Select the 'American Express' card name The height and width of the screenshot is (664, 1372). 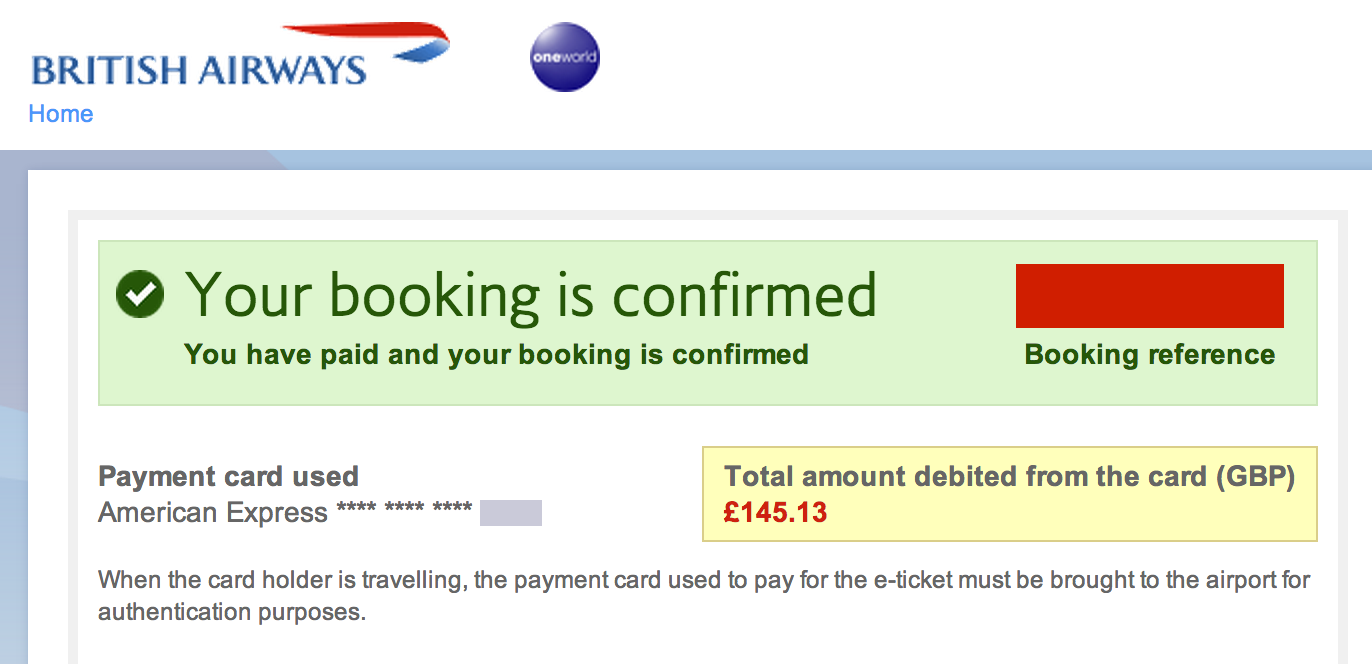213,513
